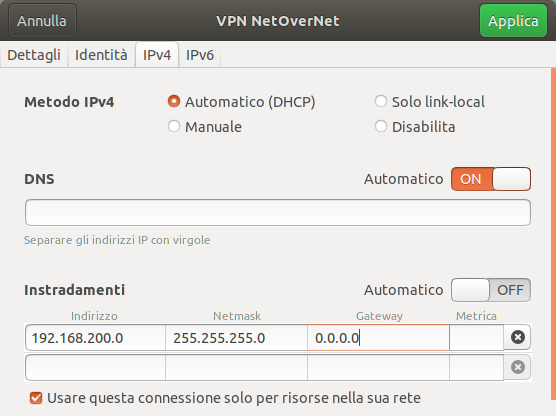The image size is (556, 416).
Task: Switch to the Identità tab
Action: (101, 55)
